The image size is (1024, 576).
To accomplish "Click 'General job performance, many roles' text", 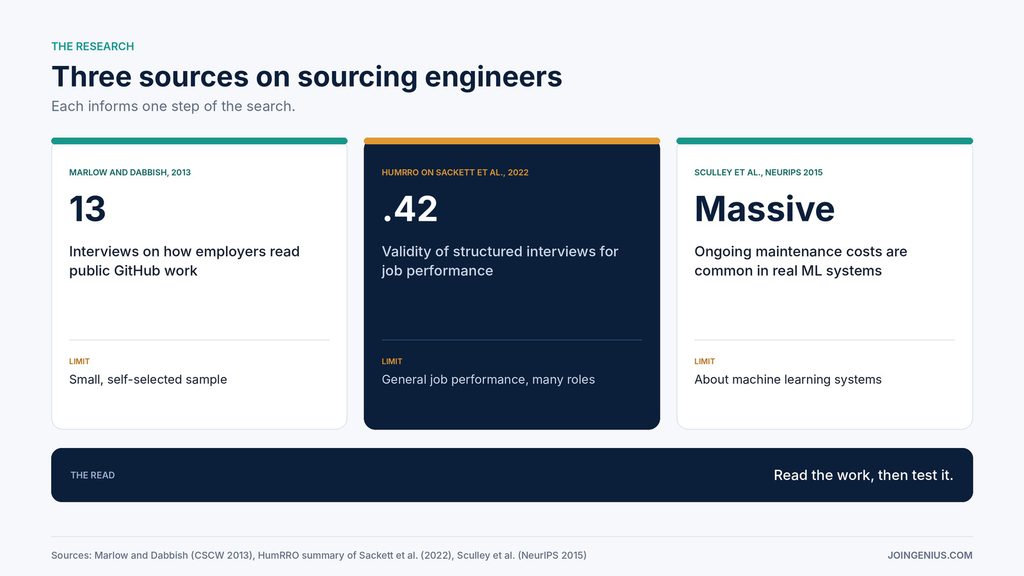I will point(488,379).
